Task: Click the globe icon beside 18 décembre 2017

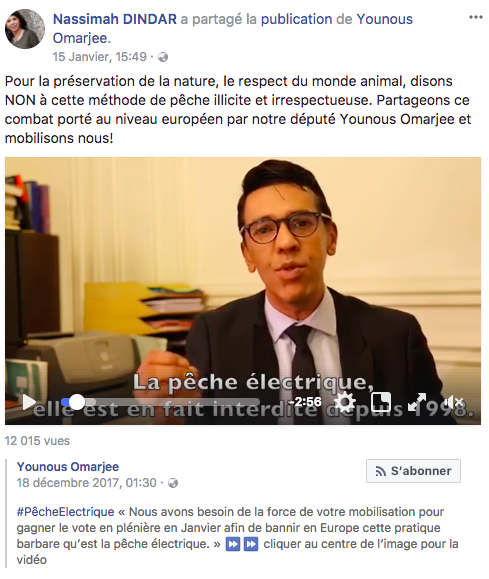Action: (x=173, y=483)
